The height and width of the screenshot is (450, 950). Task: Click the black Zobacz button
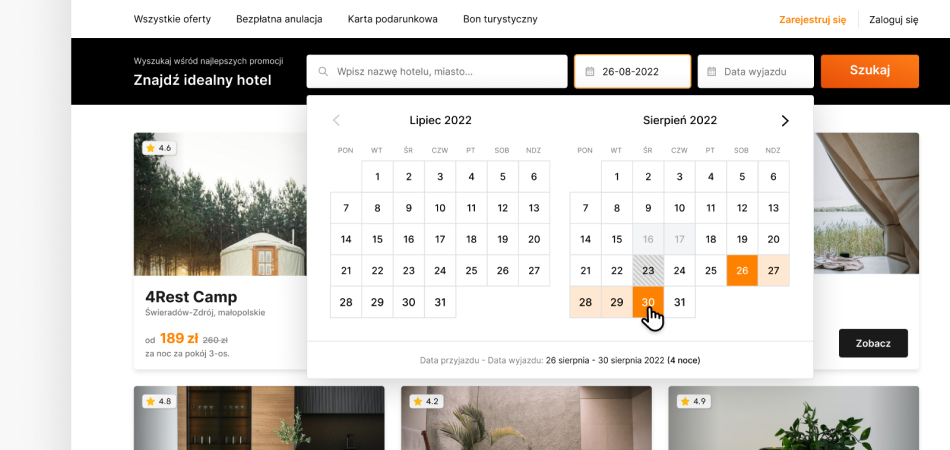(x=873, y=343)
